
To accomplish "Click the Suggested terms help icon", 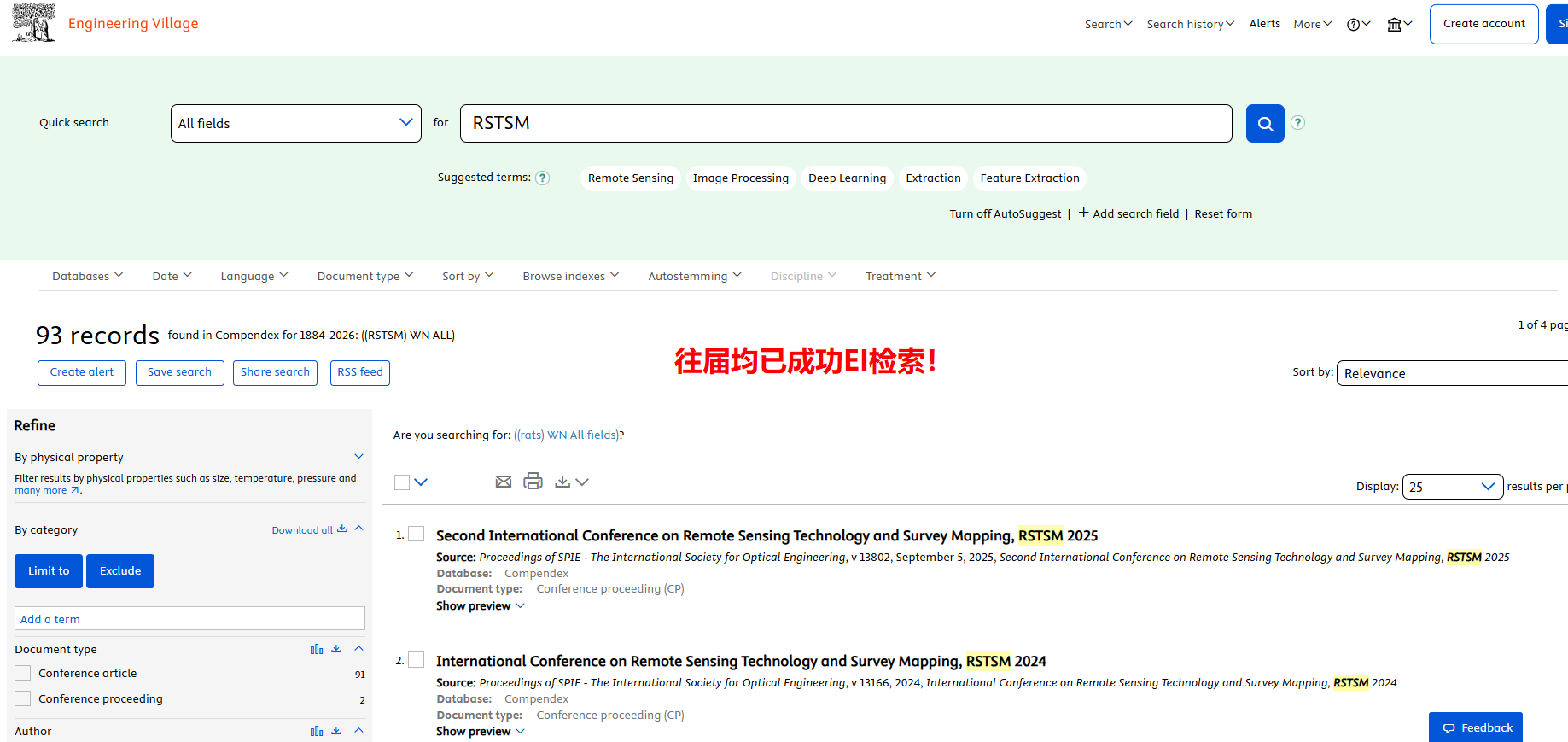I will click(x=542, y=178).
